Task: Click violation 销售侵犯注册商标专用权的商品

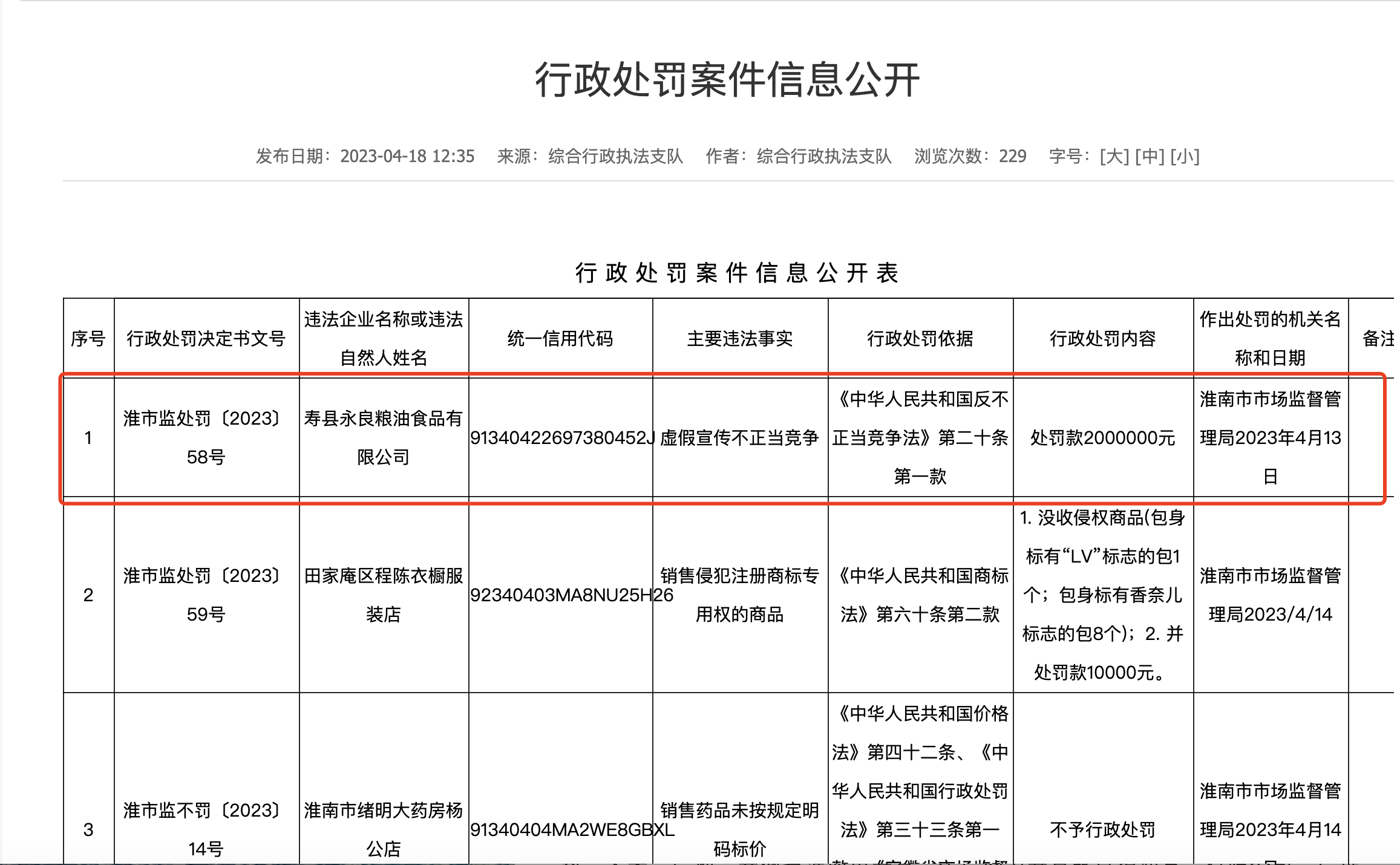Action: pos(740,595)
